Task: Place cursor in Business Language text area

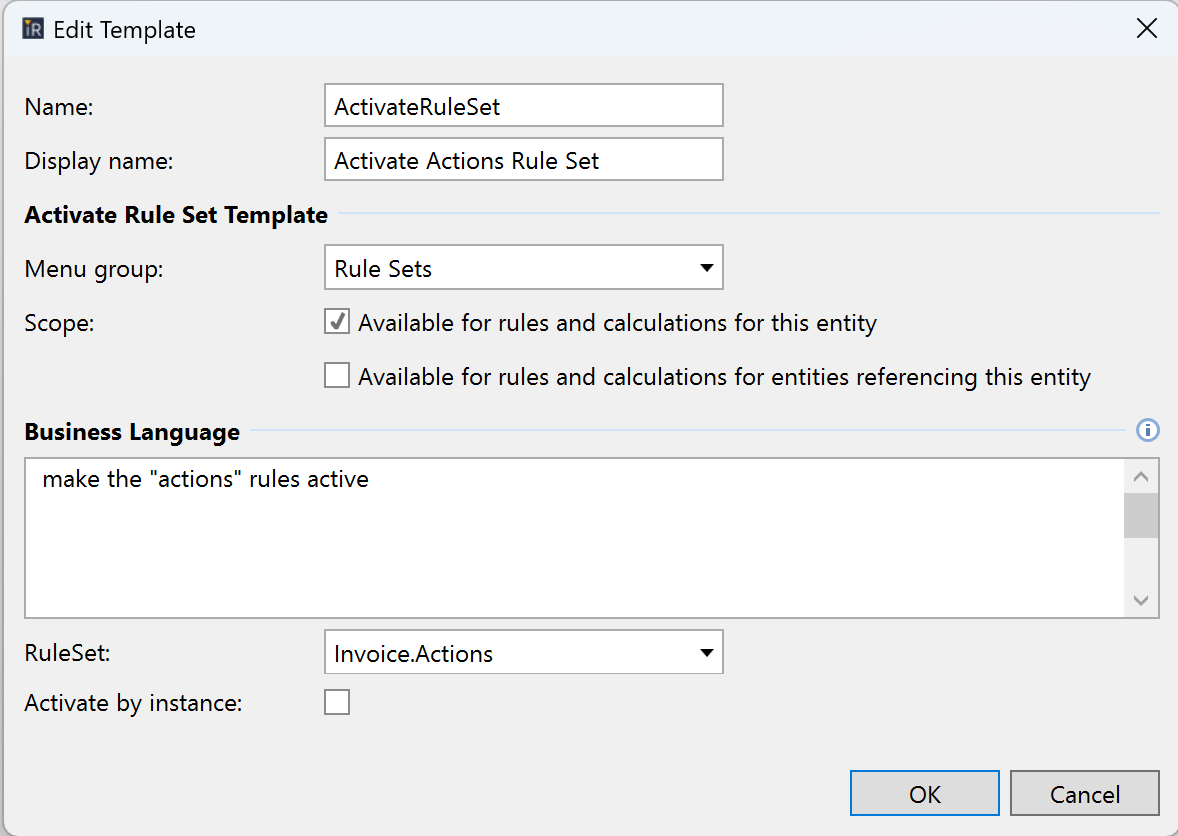Action: coord(570,540)
